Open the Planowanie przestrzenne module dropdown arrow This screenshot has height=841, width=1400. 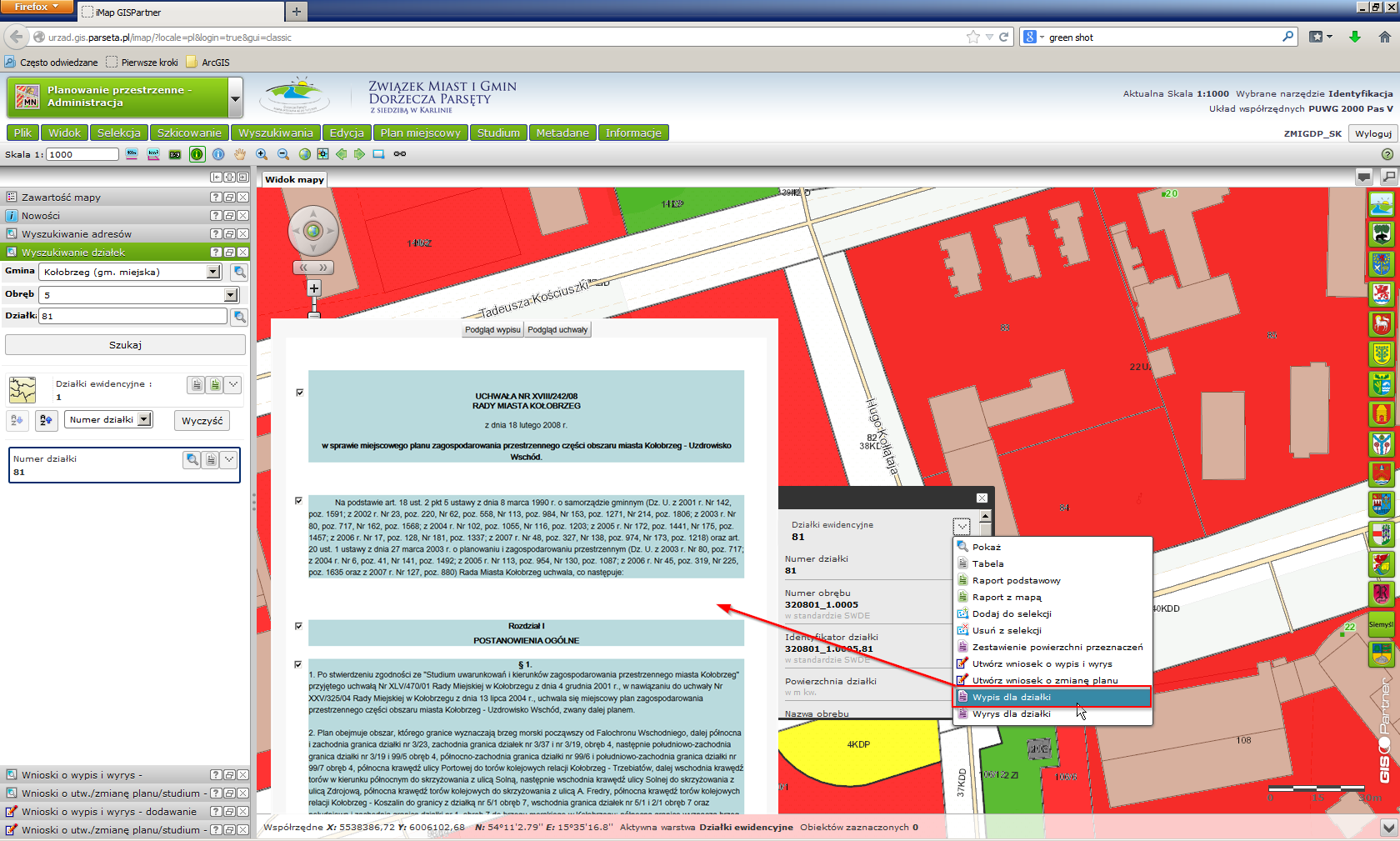tap(235, 98)
